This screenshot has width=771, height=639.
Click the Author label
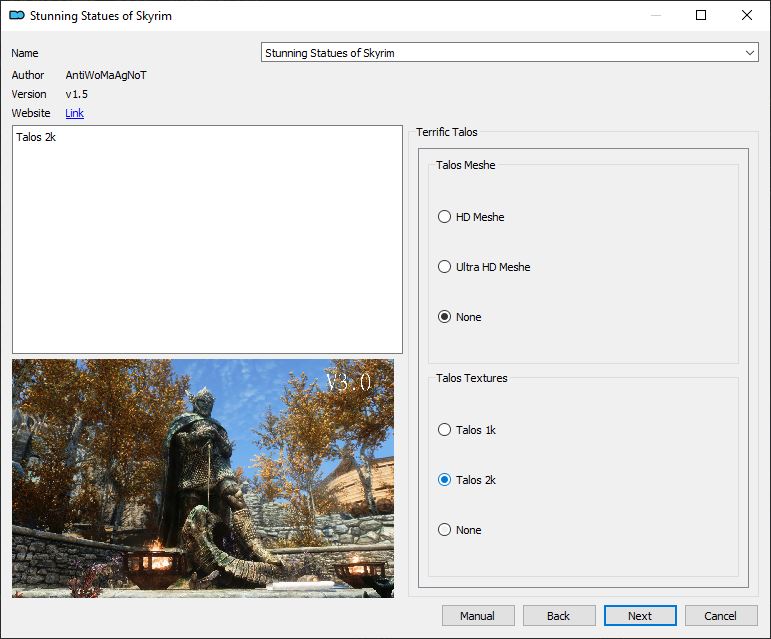28,75
